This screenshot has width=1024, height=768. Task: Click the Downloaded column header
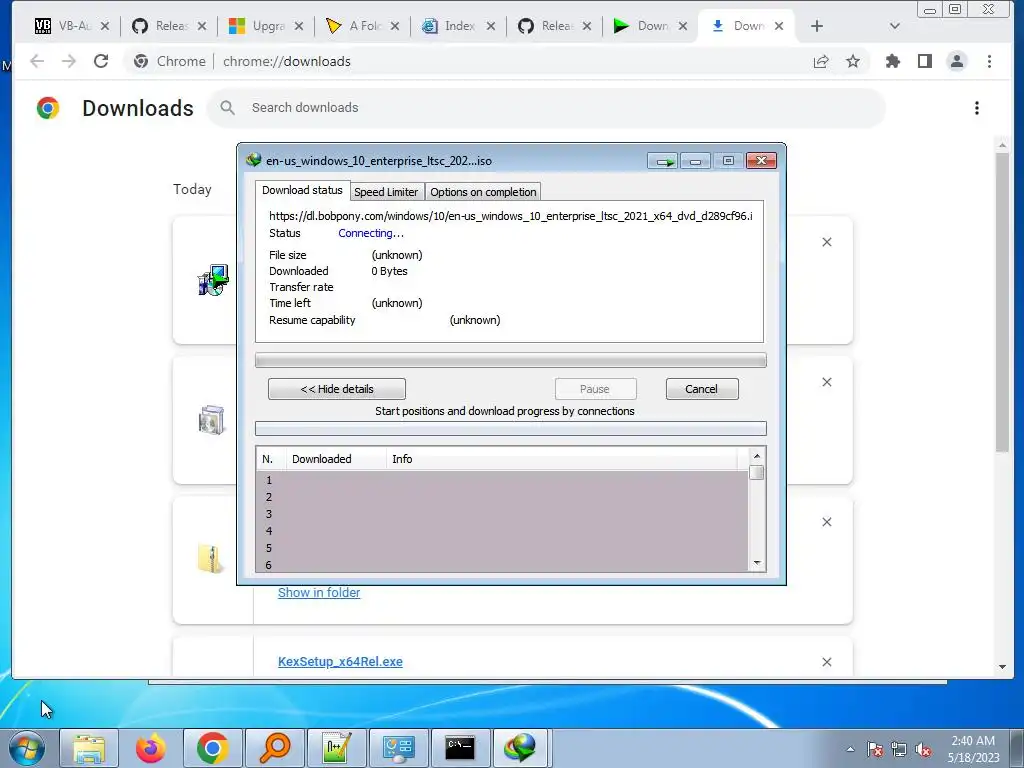tap(336, 459)
